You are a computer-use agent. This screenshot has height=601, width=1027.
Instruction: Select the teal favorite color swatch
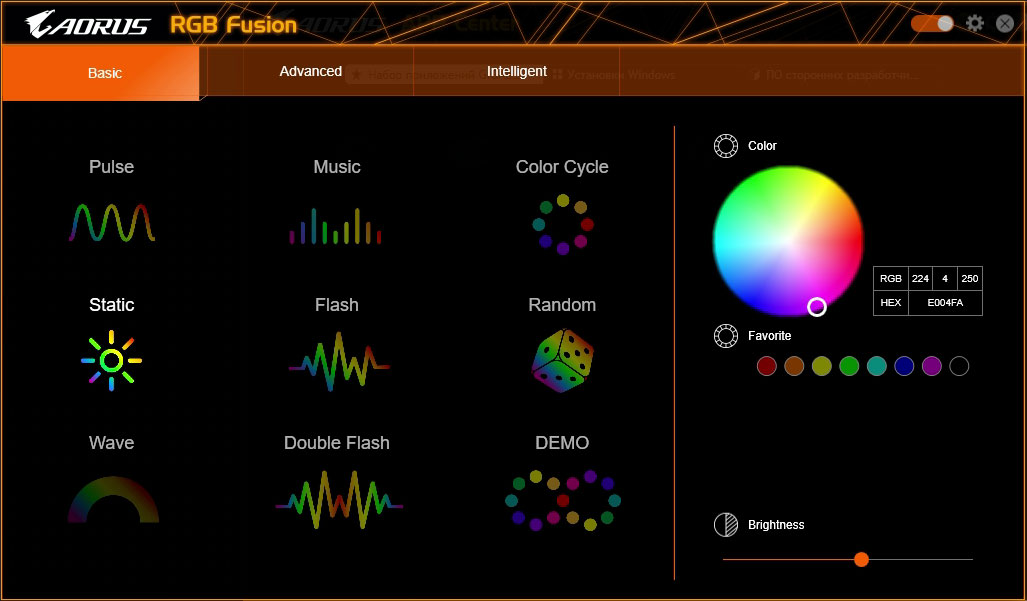pos(876,366)
